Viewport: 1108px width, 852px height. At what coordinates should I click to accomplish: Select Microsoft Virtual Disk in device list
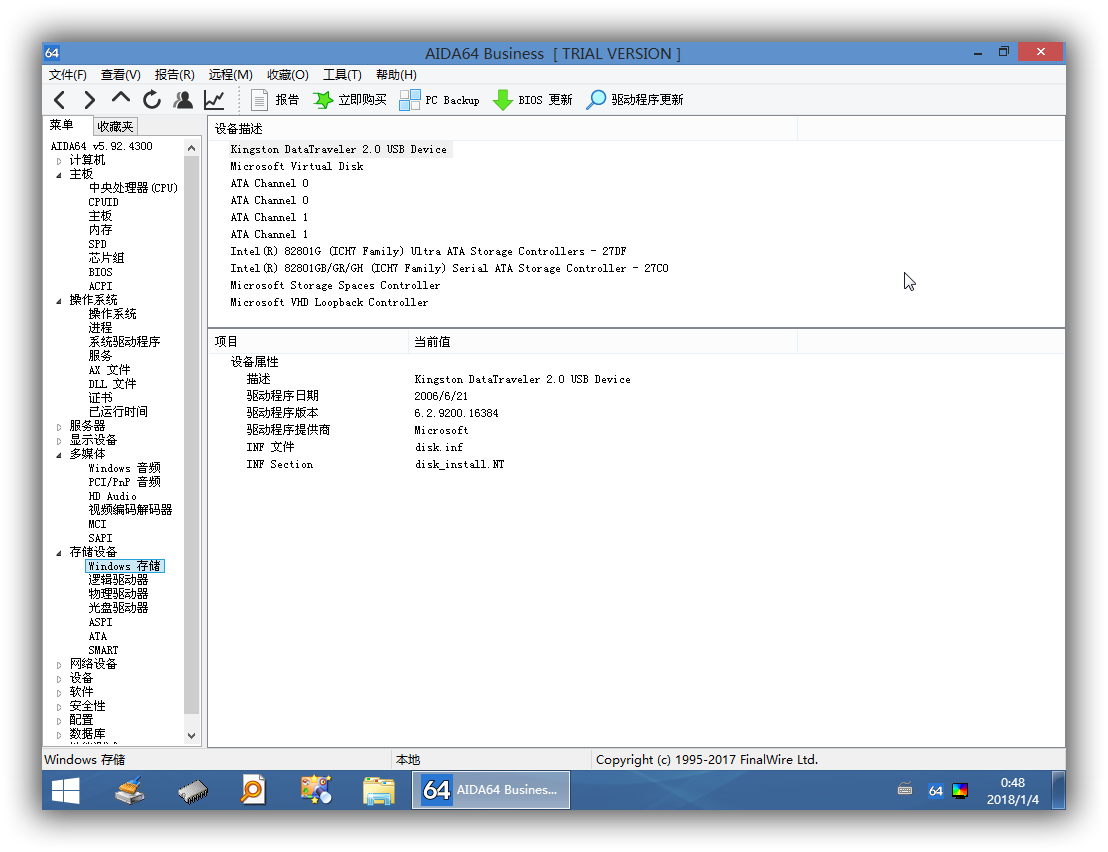pyautogui.click(x=297, y=167)
